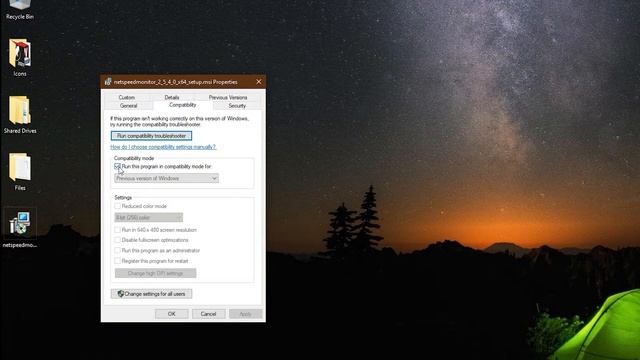Switch to the Previous Versions tab
This screenshot has height=360, width=640.
click(x=228, y=97)
